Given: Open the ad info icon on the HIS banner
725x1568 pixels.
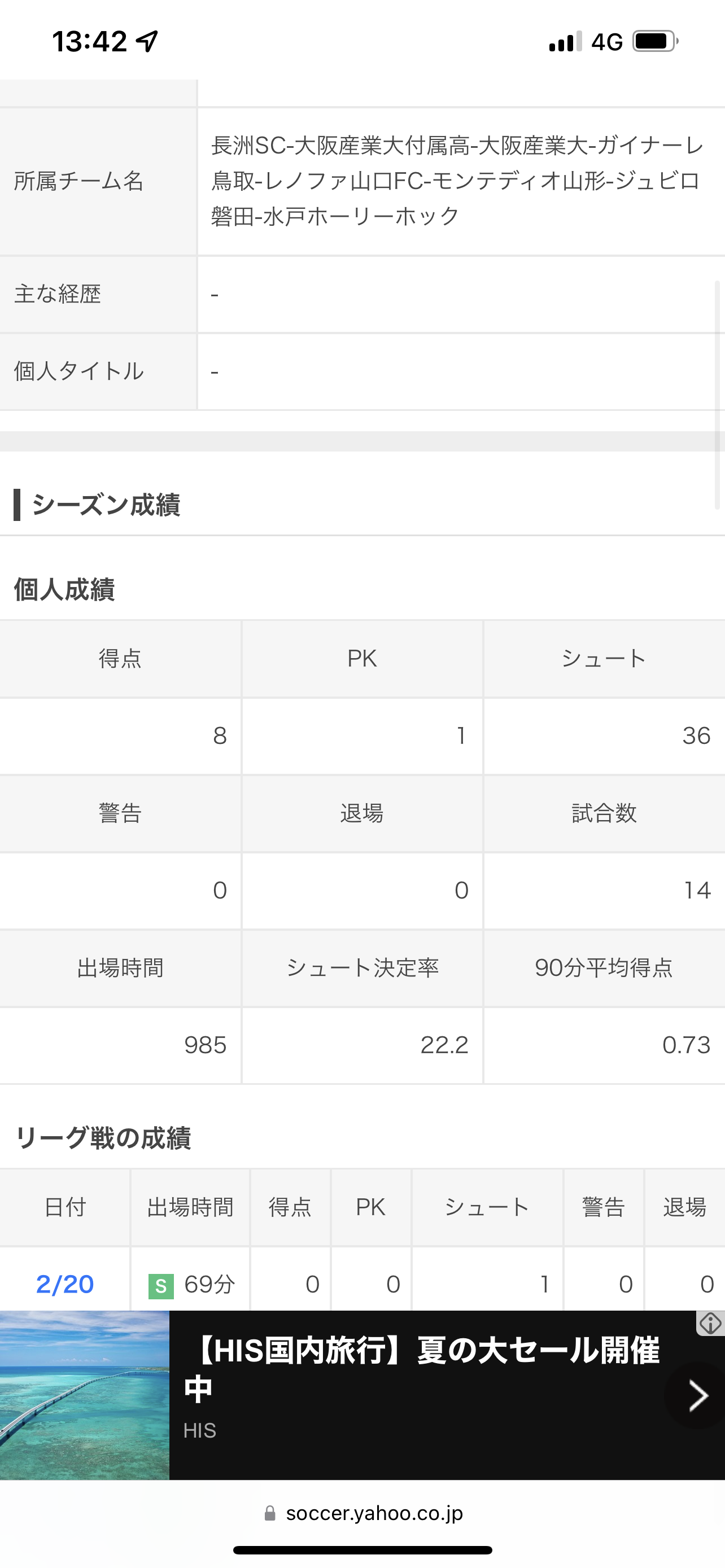Looking at the screenshot, I should pyautogui.click(x=710, y=1323).
